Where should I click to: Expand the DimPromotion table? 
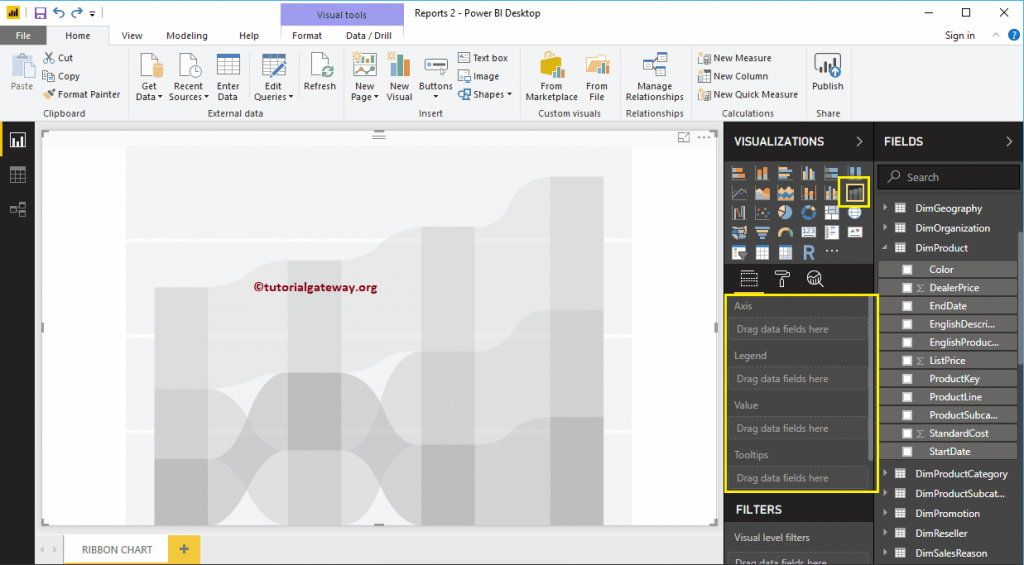[886, 513]
